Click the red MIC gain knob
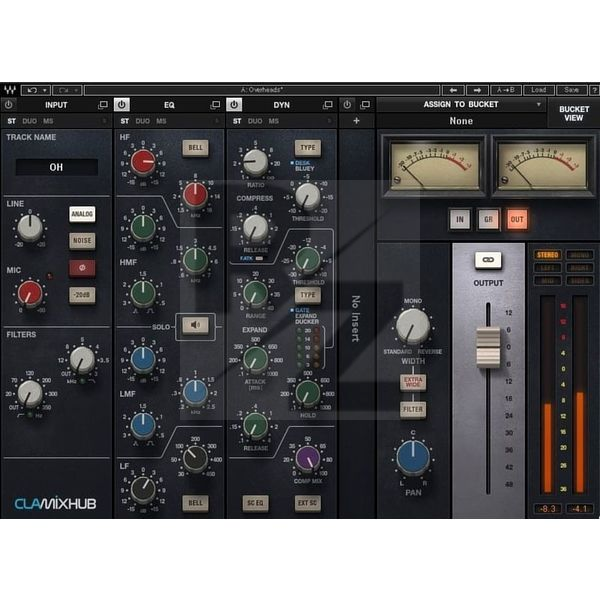The height and width of the screenshot is (600, 600). [30, 294]
